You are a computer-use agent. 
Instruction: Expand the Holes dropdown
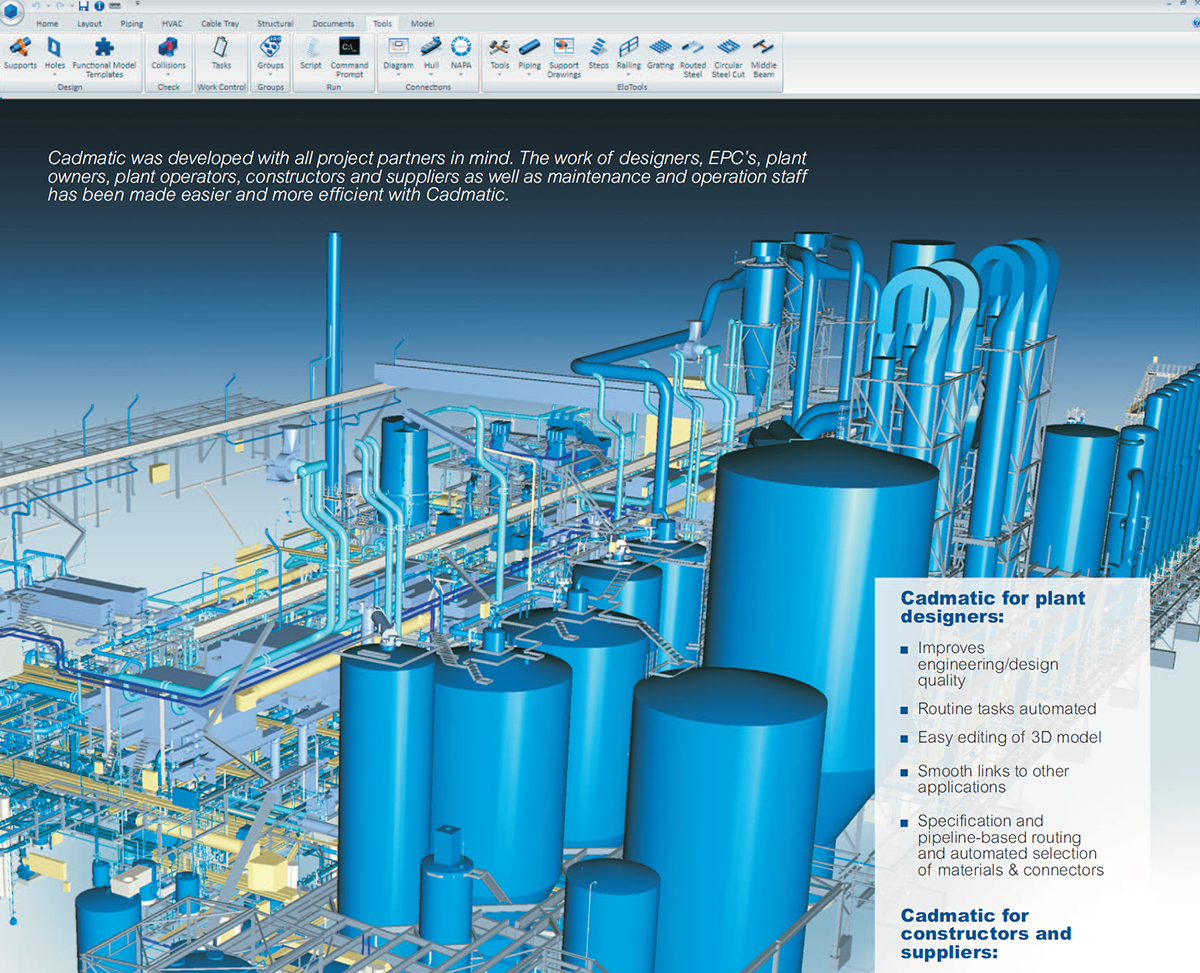point(54,73)
